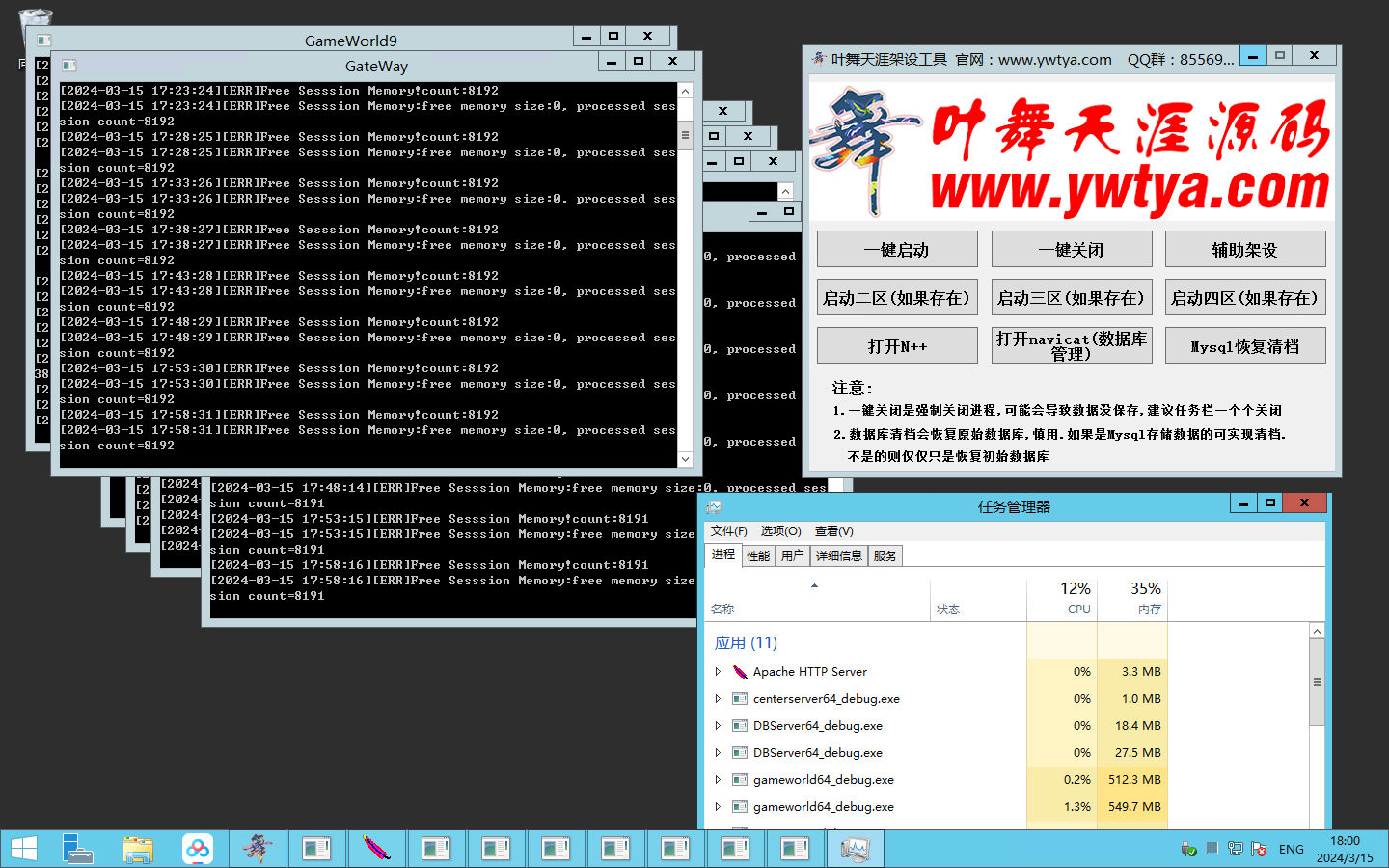
Task: Click 启动二区(如果存在) button
Action: pyautogui.click(x=897, y=298)
